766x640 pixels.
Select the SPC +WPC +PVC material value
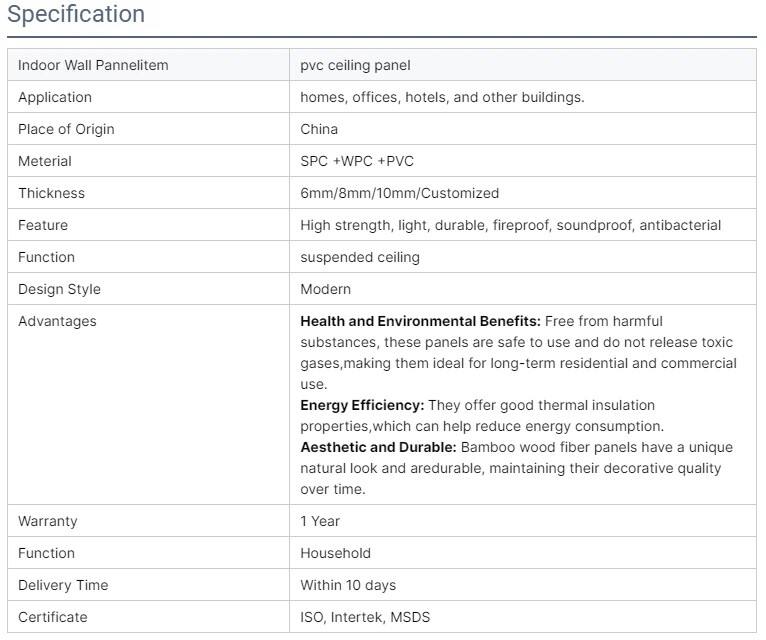pyautogui.click(x=357, y=161)
